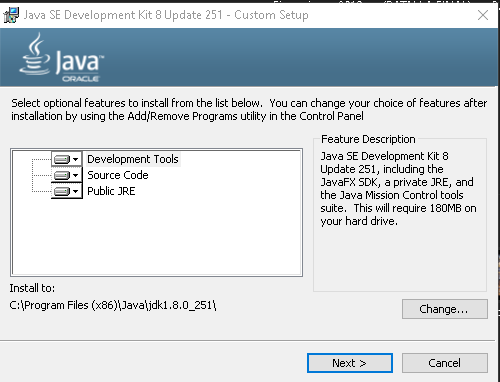This screenshot has width=500, height=382.
Task: Click the install path C:\Program Files (x86) text
Action: [x=113, y=305]
